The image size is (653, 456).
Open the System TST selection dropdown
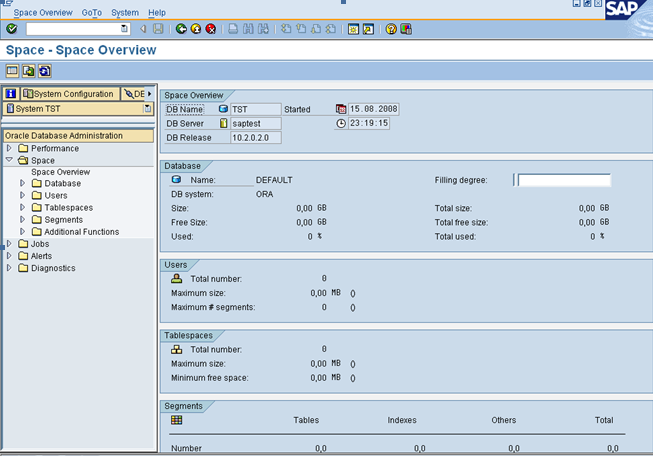(x=147, y=109)
